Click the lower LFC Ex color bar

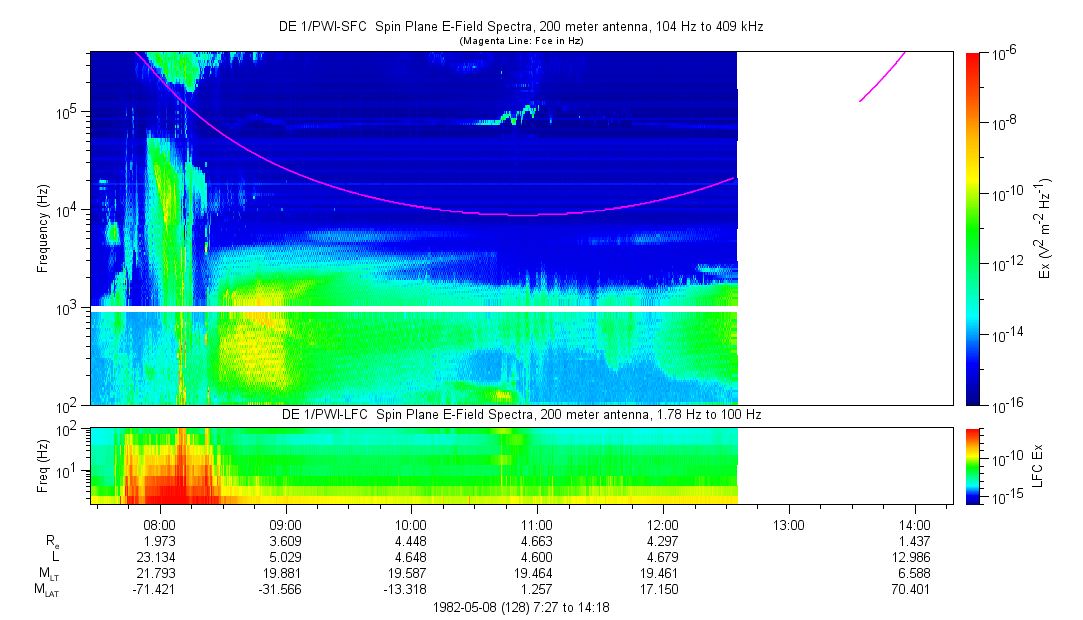click(973, 465)
